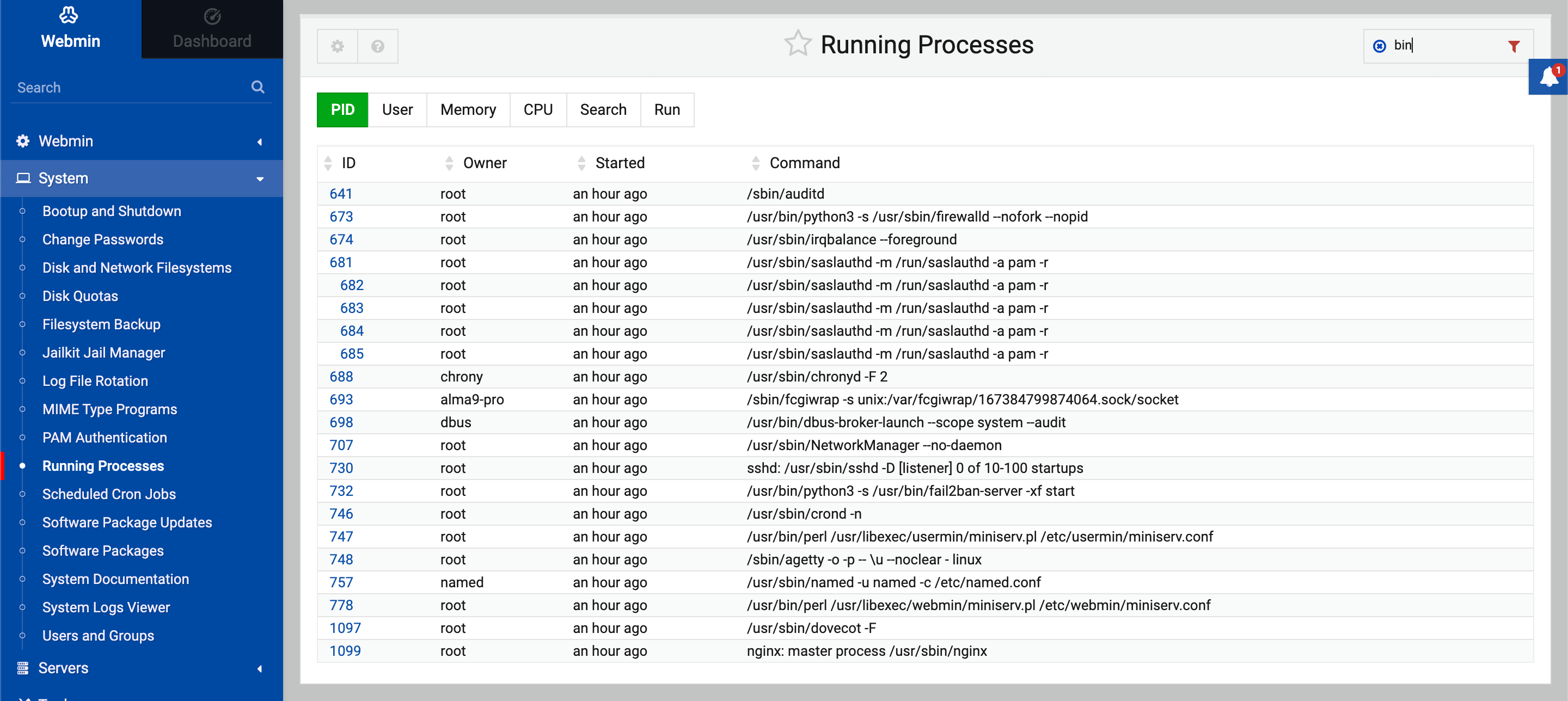Click the settings gear icon

coord(337,46)
